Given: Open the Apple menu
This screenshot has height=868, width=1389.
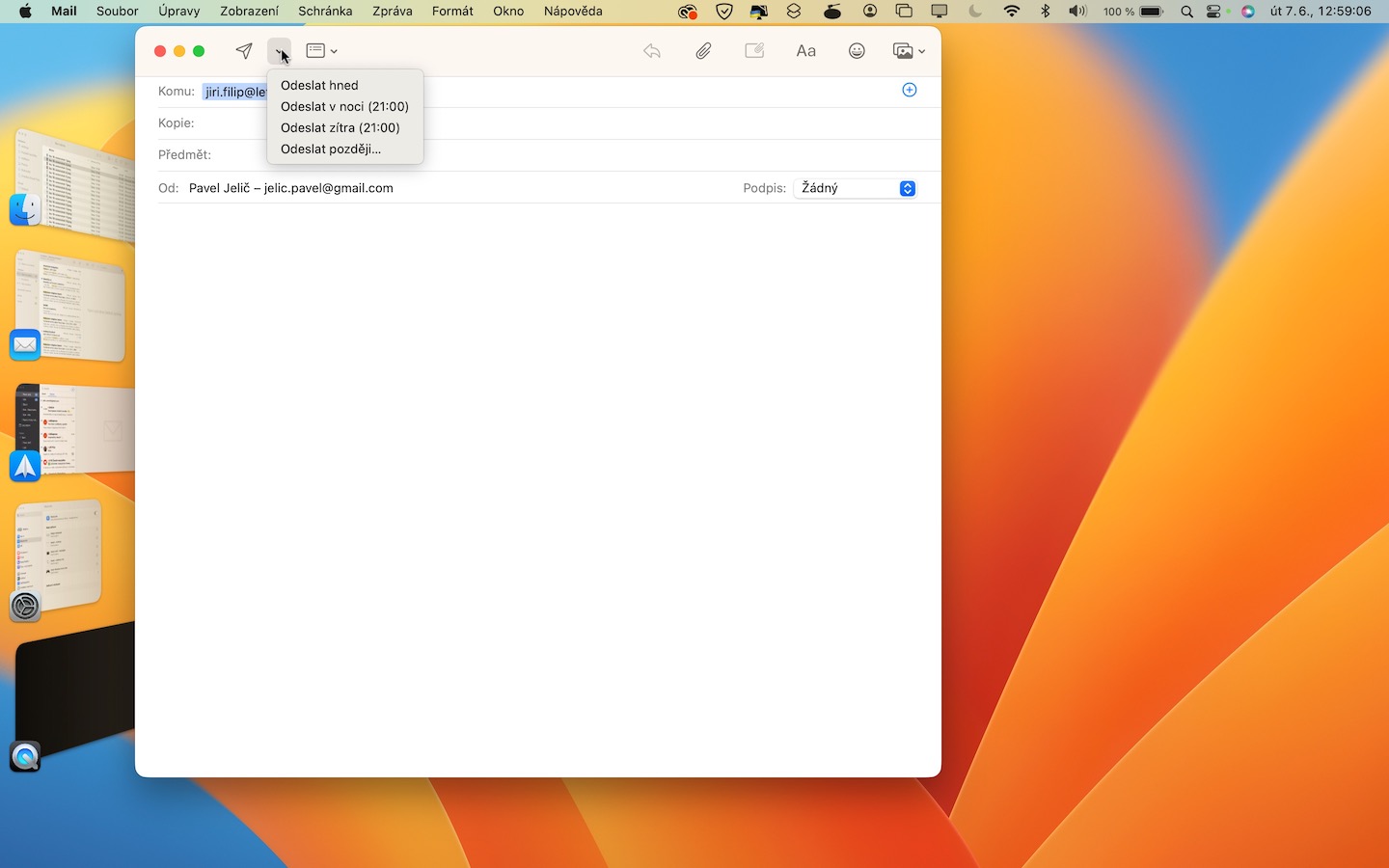Looking at the screenshot, I should click(25, 12).
